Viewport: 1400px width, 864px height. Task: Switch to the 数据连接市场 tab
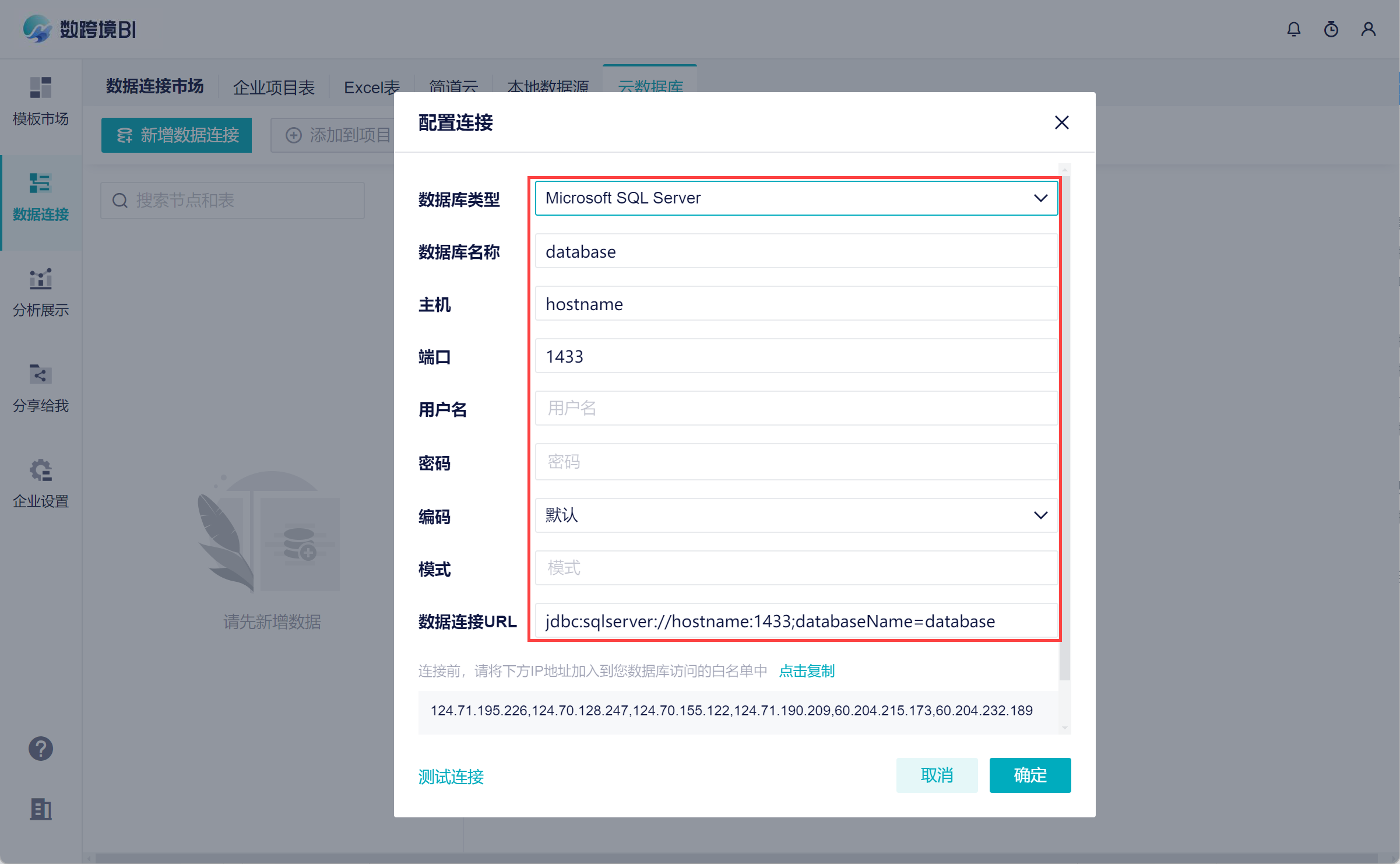point(154,86)
